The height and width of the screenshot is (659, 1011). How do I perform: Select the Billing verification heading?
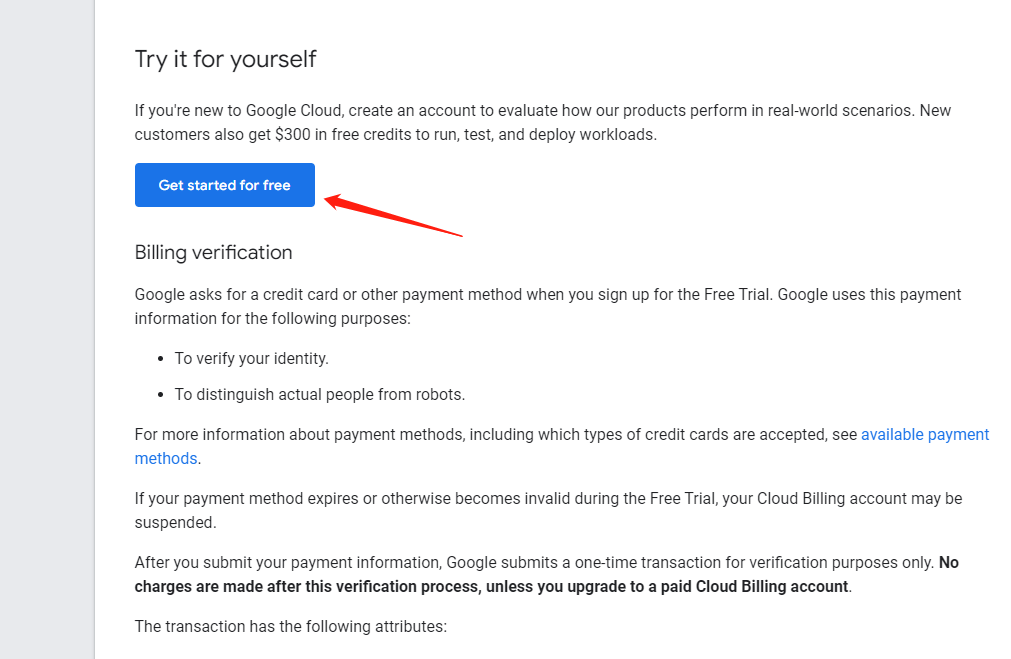tap(213, 252)
